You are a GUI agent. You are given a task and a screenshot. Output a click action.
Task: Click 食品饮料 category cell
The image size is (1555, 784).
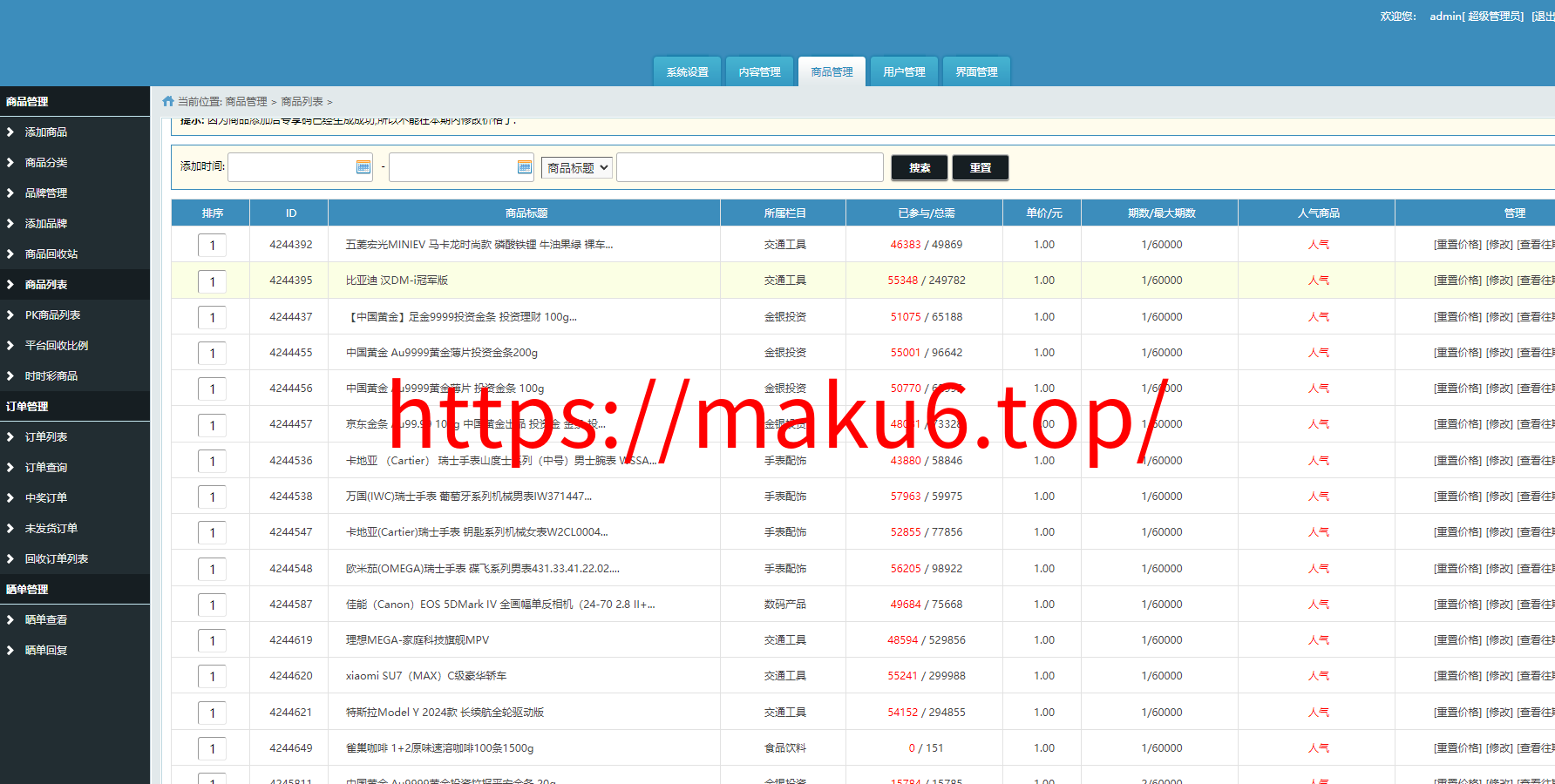click(x=784, y=748)
